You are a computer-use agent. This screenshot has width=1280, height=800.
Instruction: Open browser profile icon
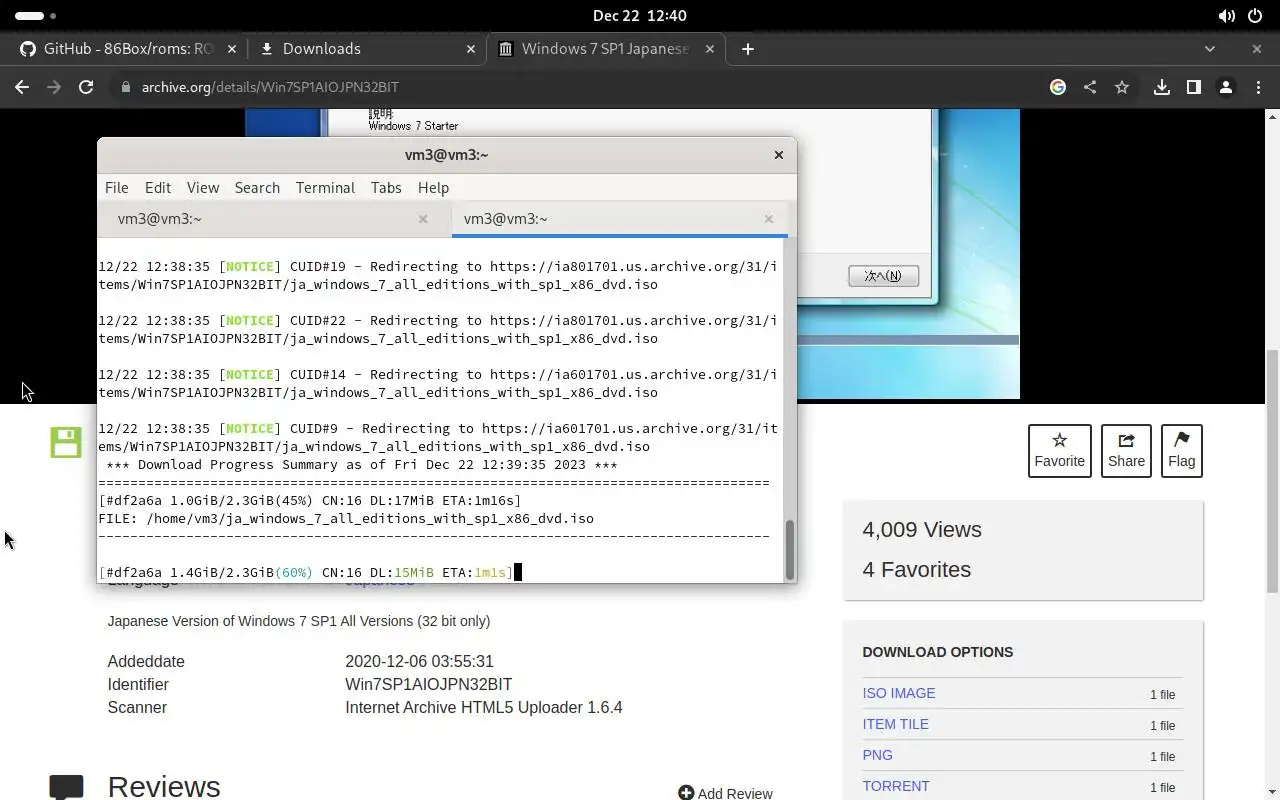[1226, 87]
